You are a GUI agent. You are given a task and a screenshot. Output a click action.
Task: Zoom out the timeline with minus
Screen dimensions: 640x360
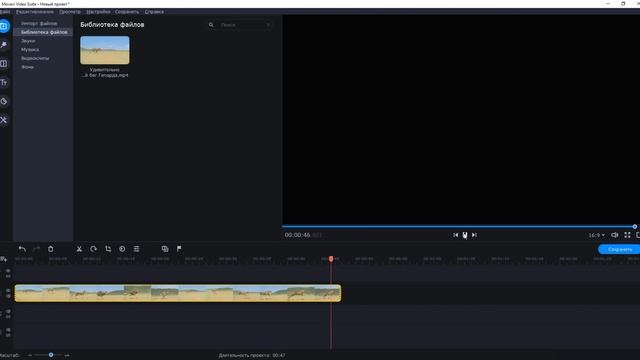click(x=30, y=356)
